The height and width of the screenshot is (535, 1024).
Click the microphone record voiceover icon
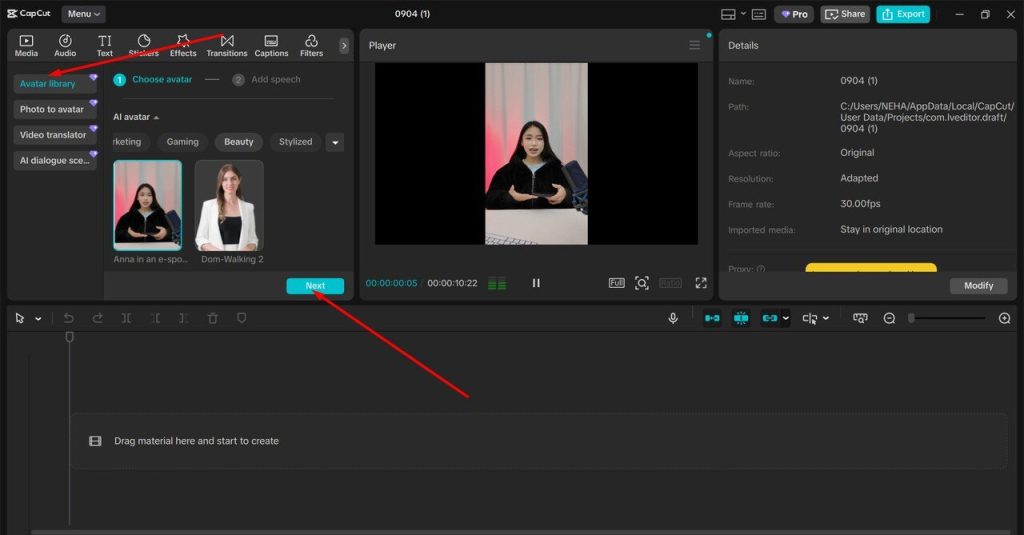tap(673, 318)
